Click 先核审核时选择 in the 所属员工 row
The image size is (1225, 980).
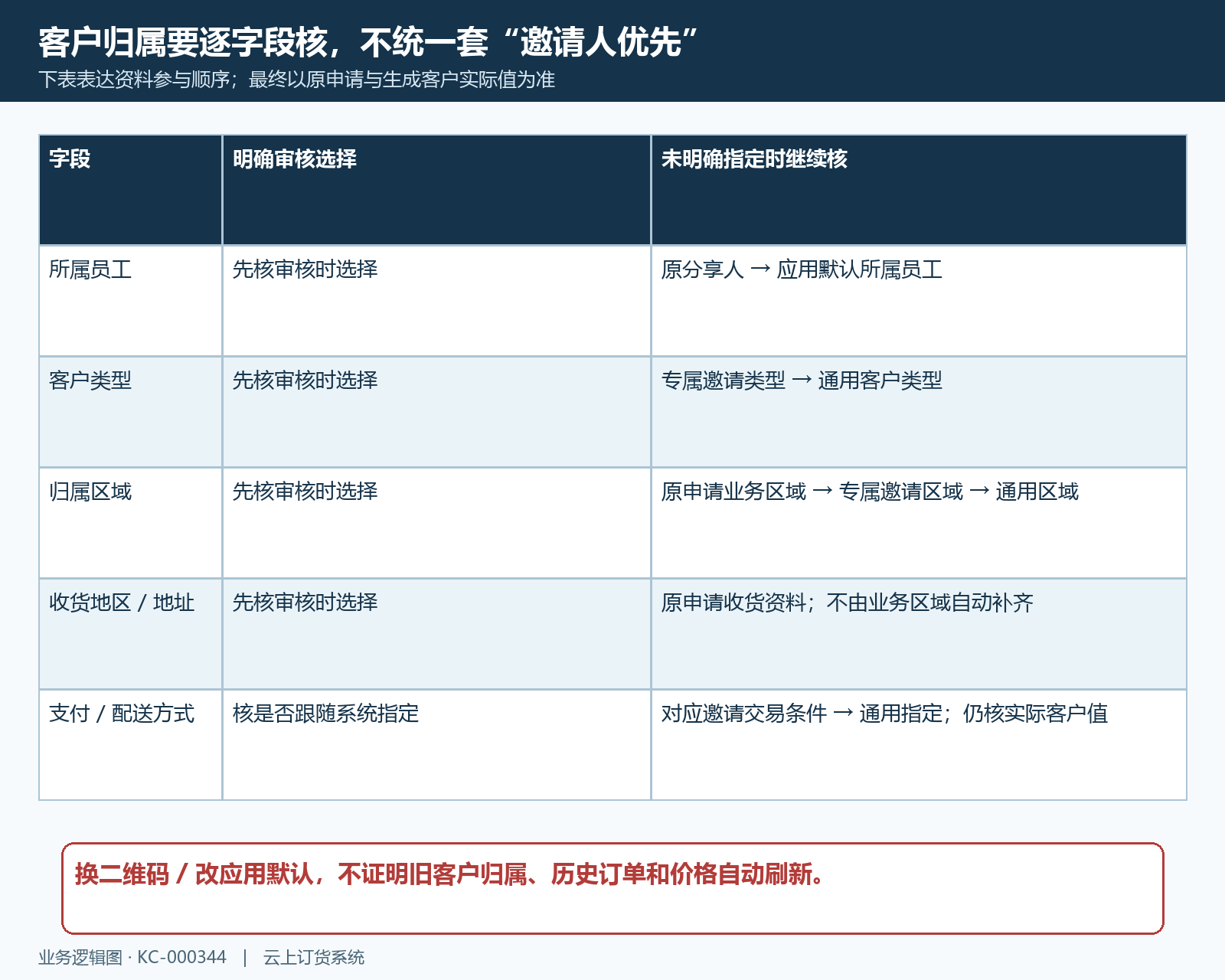(x=305, y=269)
